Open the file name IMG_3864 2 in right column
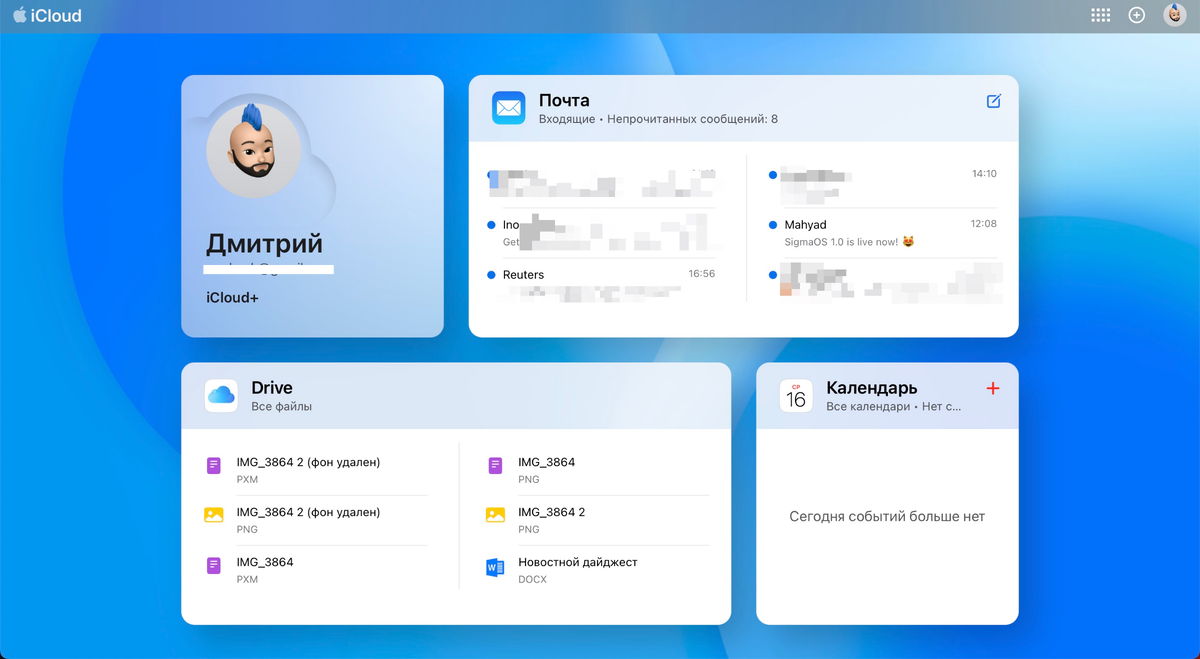The height and width of the screenshot is (659, 1200). pyautogui.click(x=551, y=512)
